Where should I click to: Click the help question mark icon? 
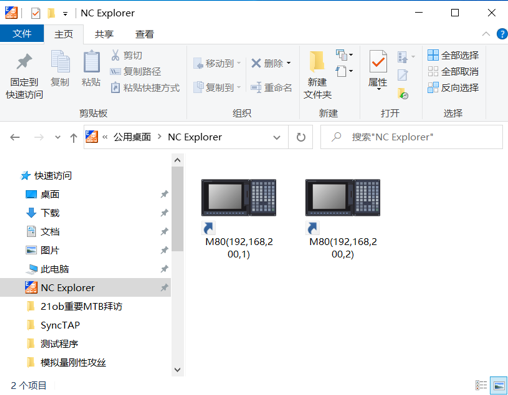coord(502,34)
